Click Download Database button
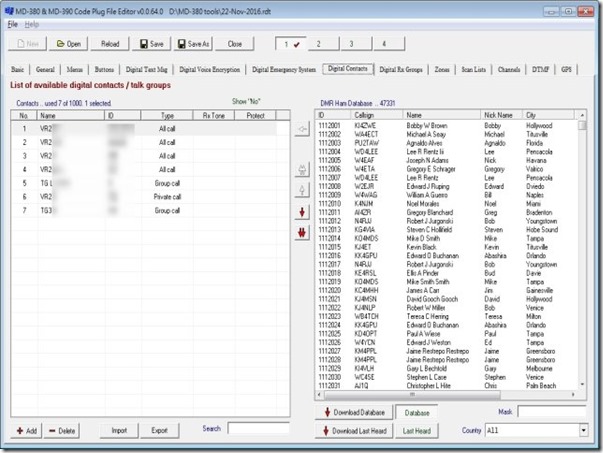The width and height of the screenshot is (603, 453). tap(354, 412)
